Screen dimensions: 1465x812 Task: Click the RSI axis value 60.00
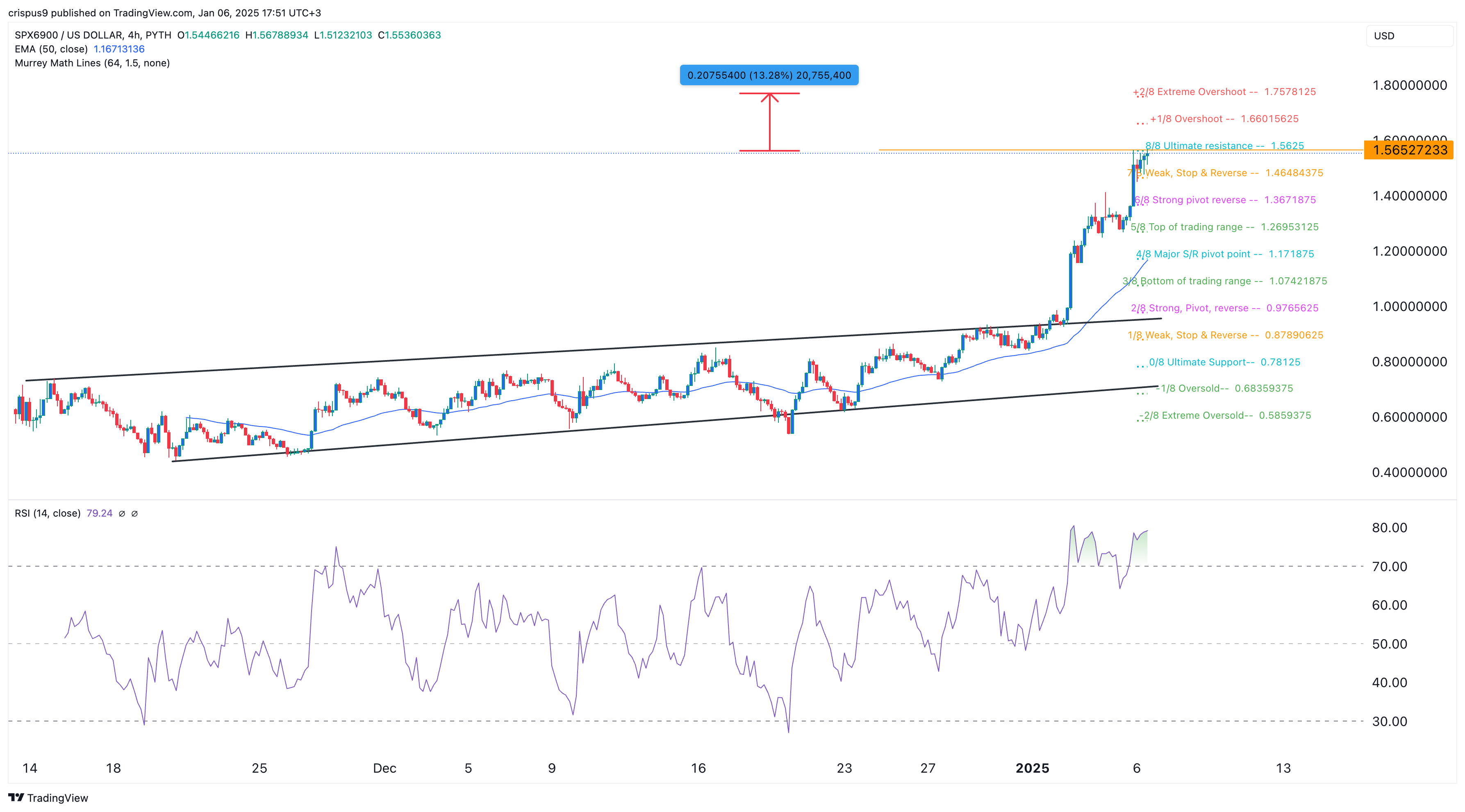coord(1389,606)
